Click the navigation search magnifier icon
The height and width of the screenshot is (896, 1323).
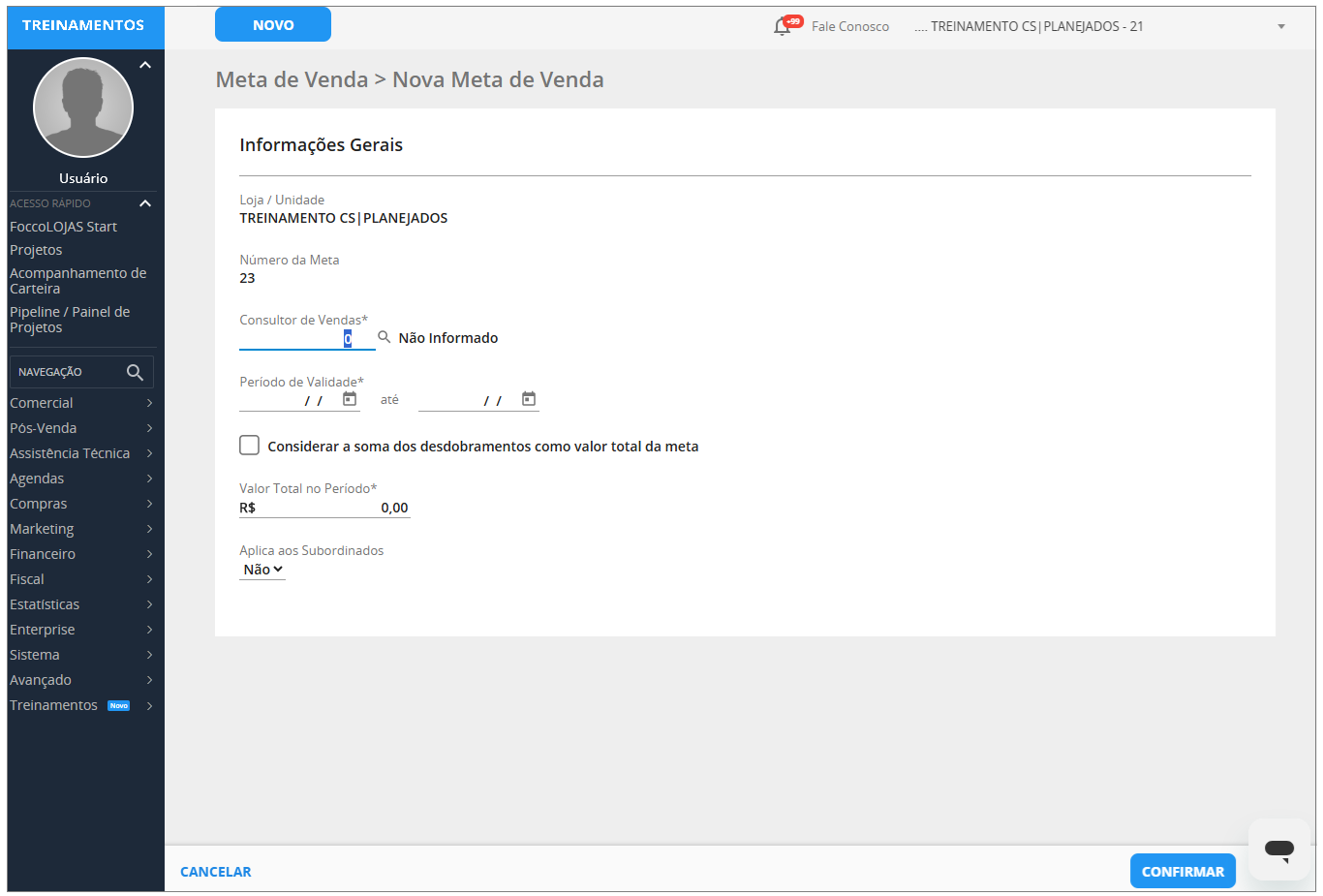click(x=135, y=372)
